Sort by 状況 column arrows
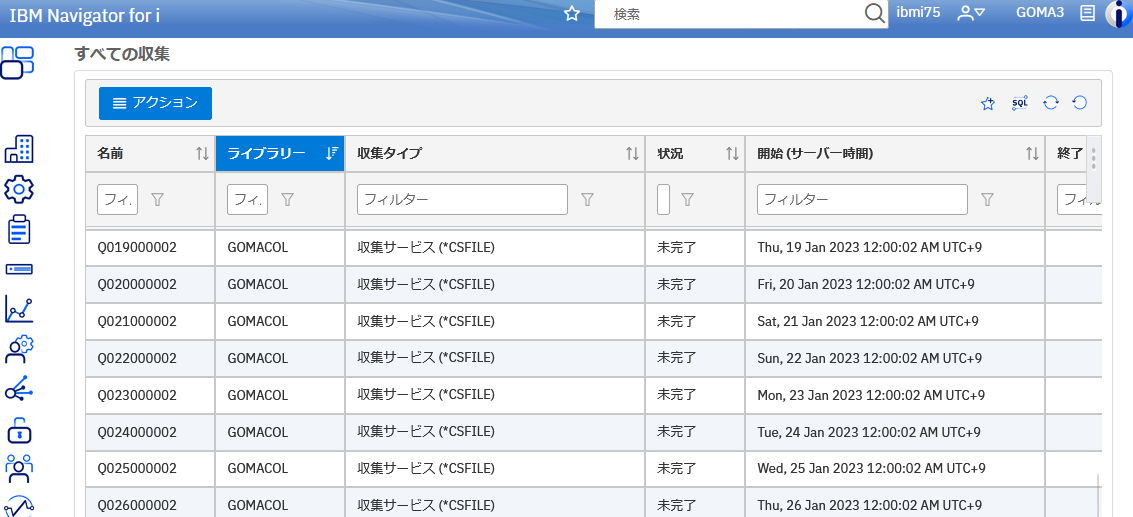Viewport: 1133px width, 517px height. pos(733,153)
